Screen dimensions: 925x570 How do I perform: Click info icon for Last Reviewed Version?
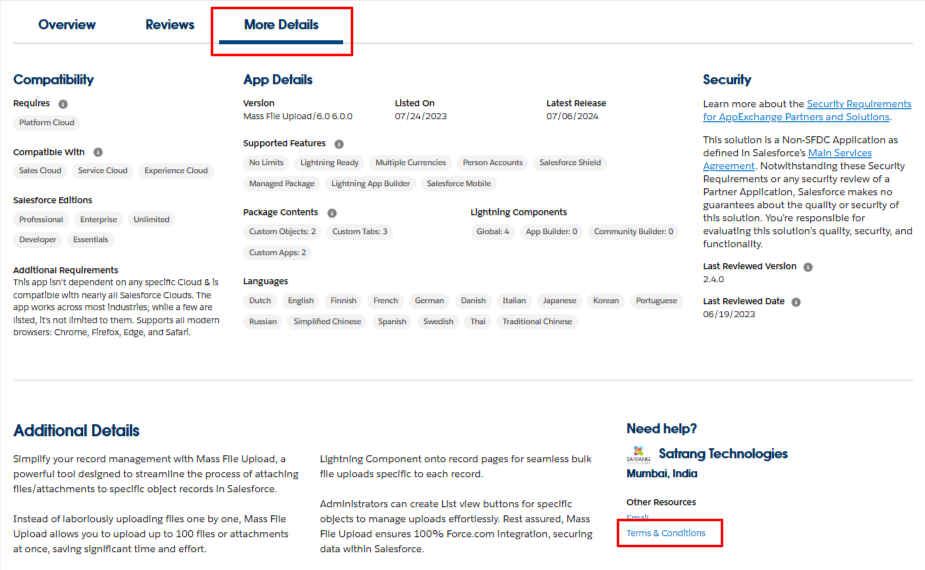(808, 267)
